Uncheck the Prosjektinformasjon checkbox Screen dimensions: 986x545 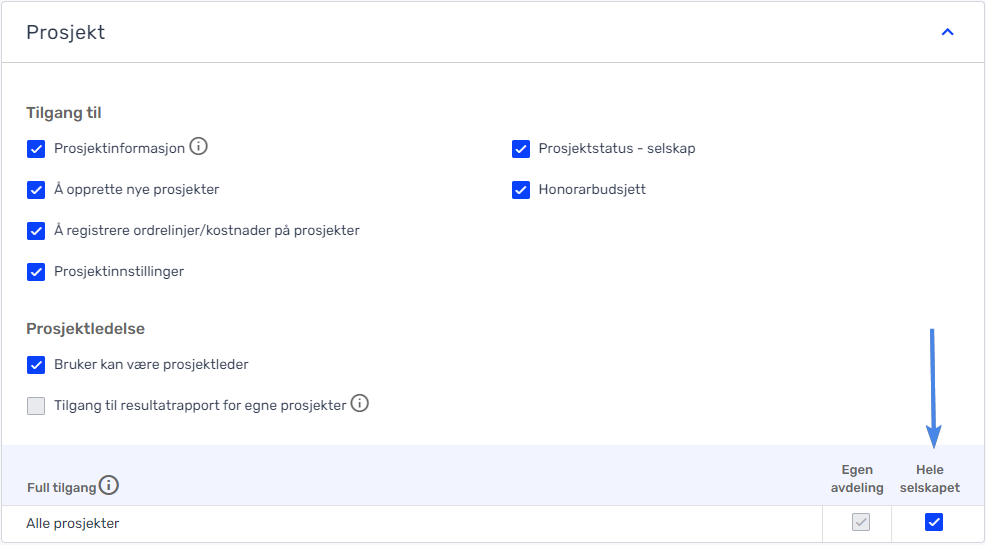point(36,149)
